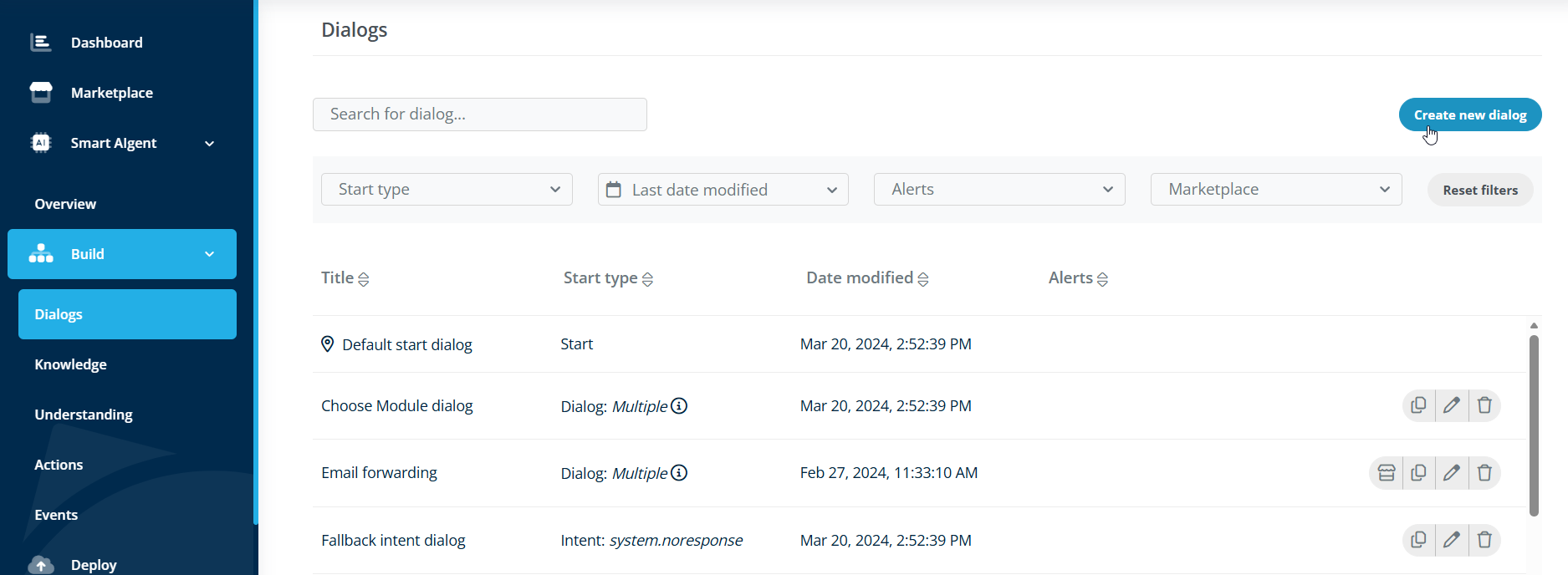The image size is (1568, 575).
Task: Click system.noresponse intent text
Action: 676,541
